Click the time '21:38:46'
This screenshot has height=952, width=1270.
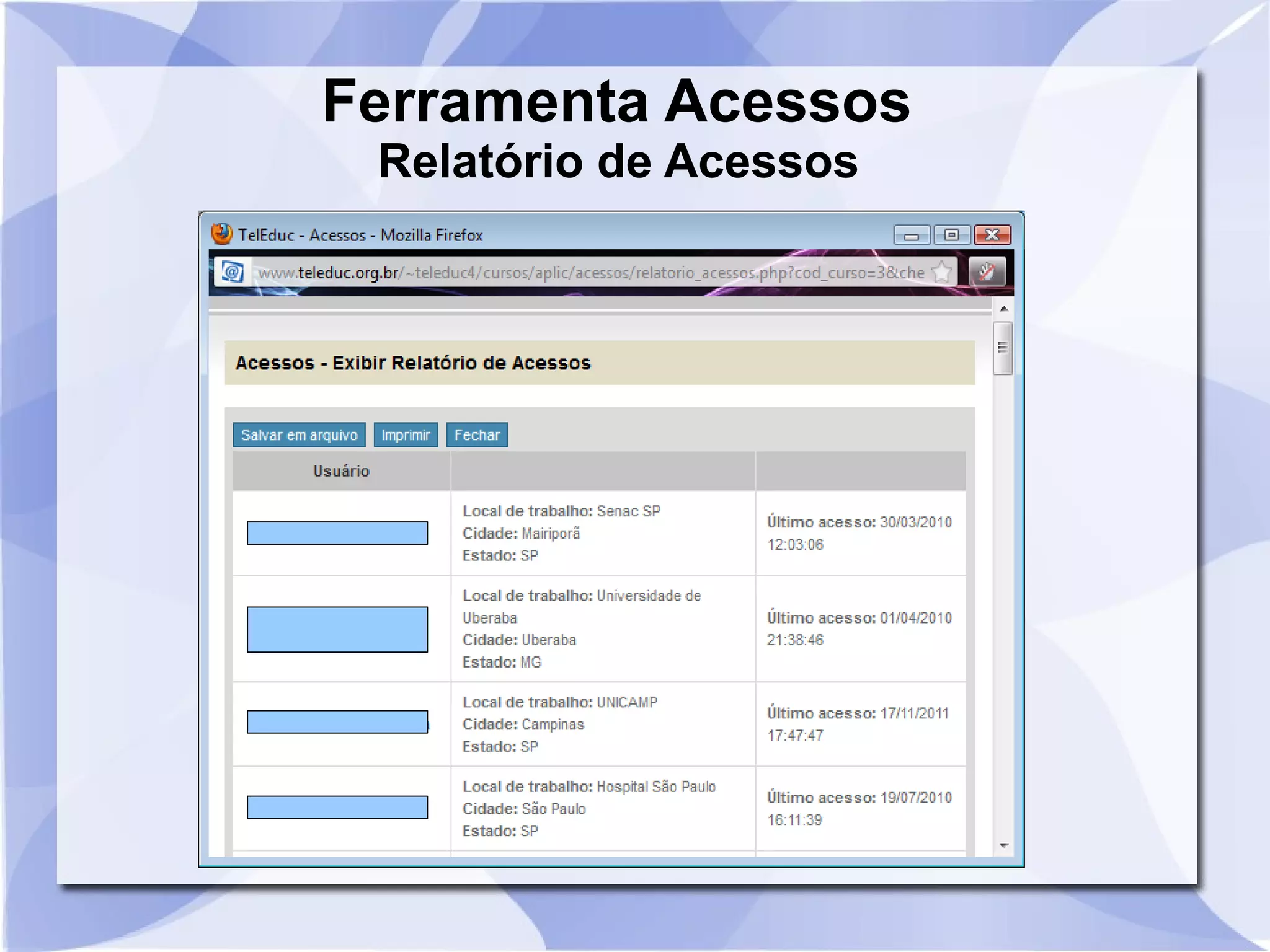click(x=795, y=640)
